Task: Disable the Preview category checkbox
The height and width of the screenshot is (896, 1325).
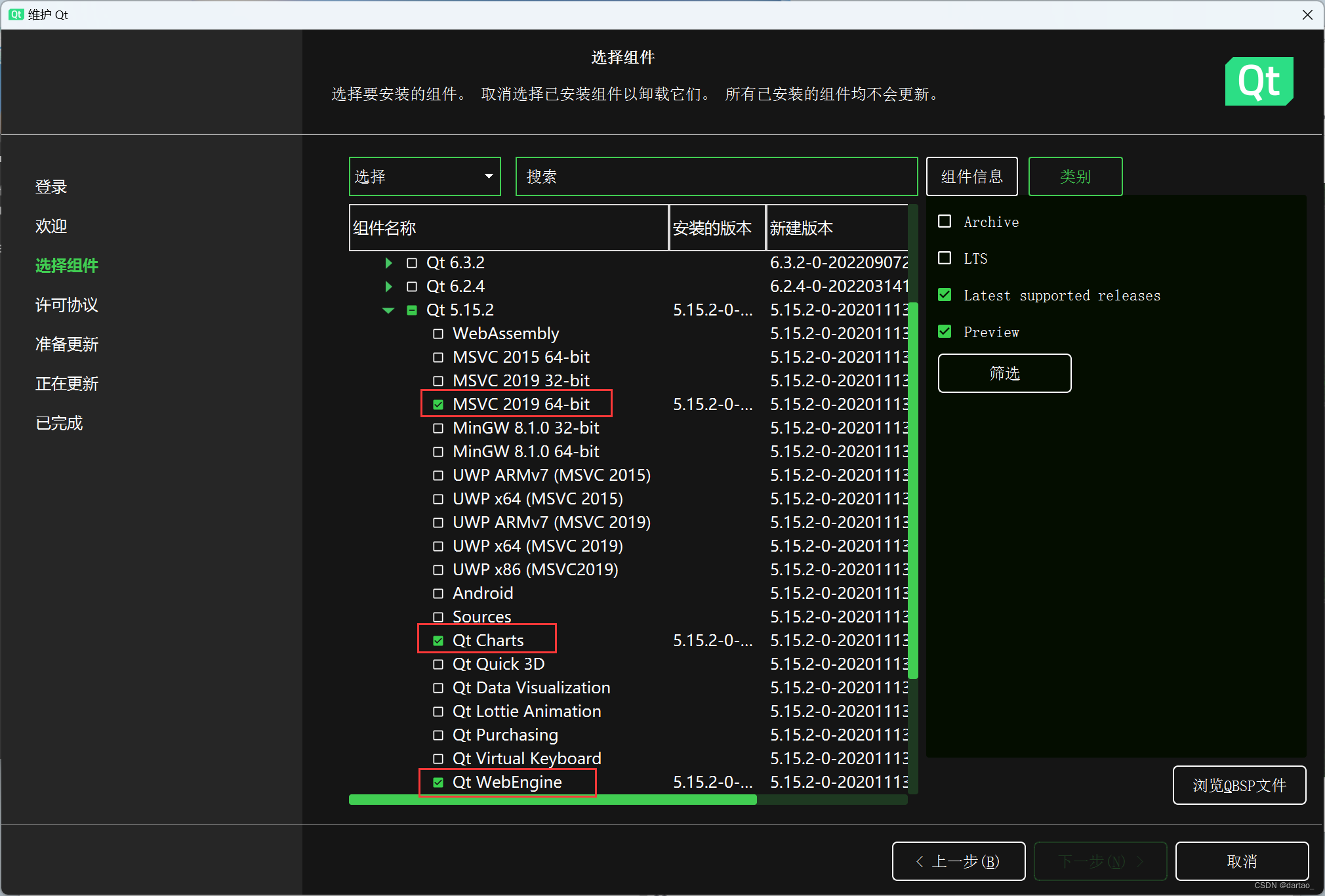Action: click(945, 332)
